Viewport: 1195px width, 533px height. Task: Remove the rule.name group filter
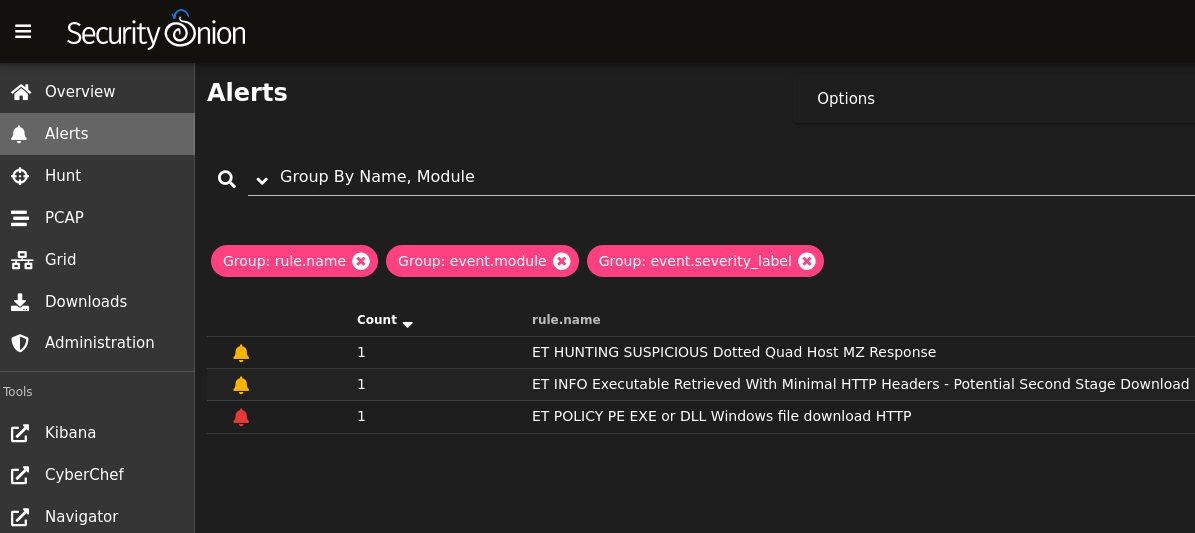361,262
